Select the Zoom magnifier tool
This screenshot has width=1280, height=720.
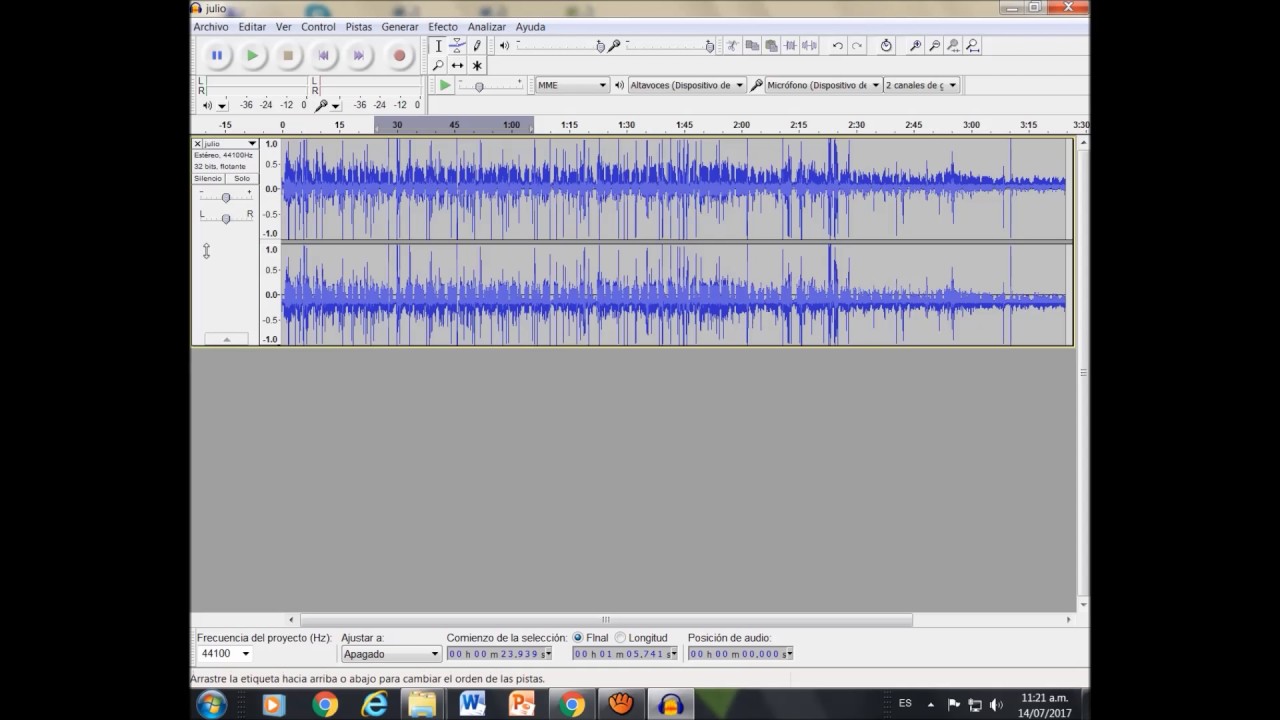[438, 65]
